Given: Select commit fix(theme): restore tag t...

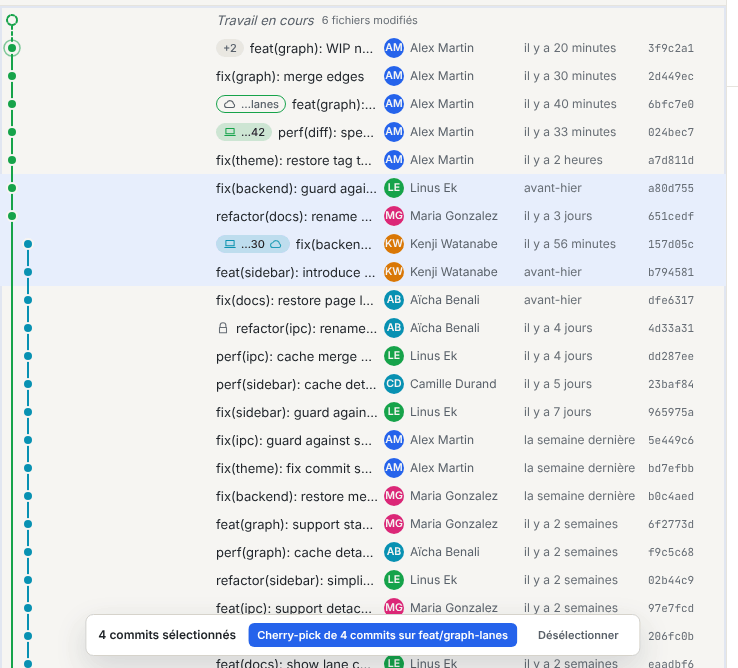Looking at the screenshot, I should (x=294, y=161).
